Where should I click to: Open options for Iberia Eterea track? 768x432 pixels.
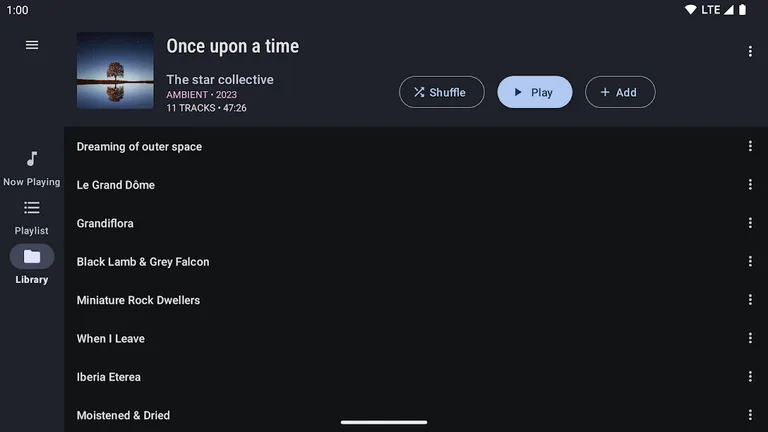[750, 377]
